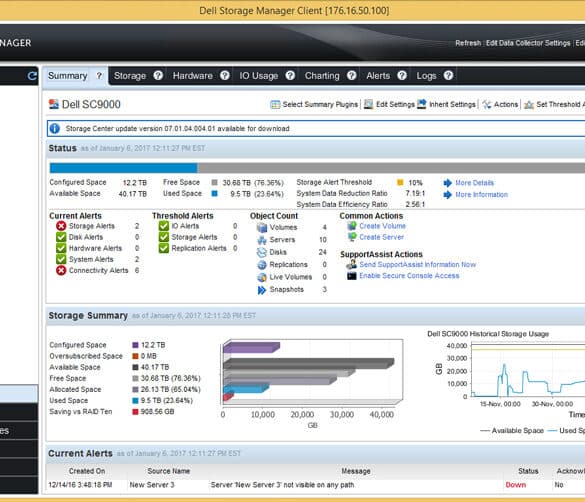Click the yellow Storage Alert Threshold swatch
This screenshot has width=585, height=502.
pos(400,182)
